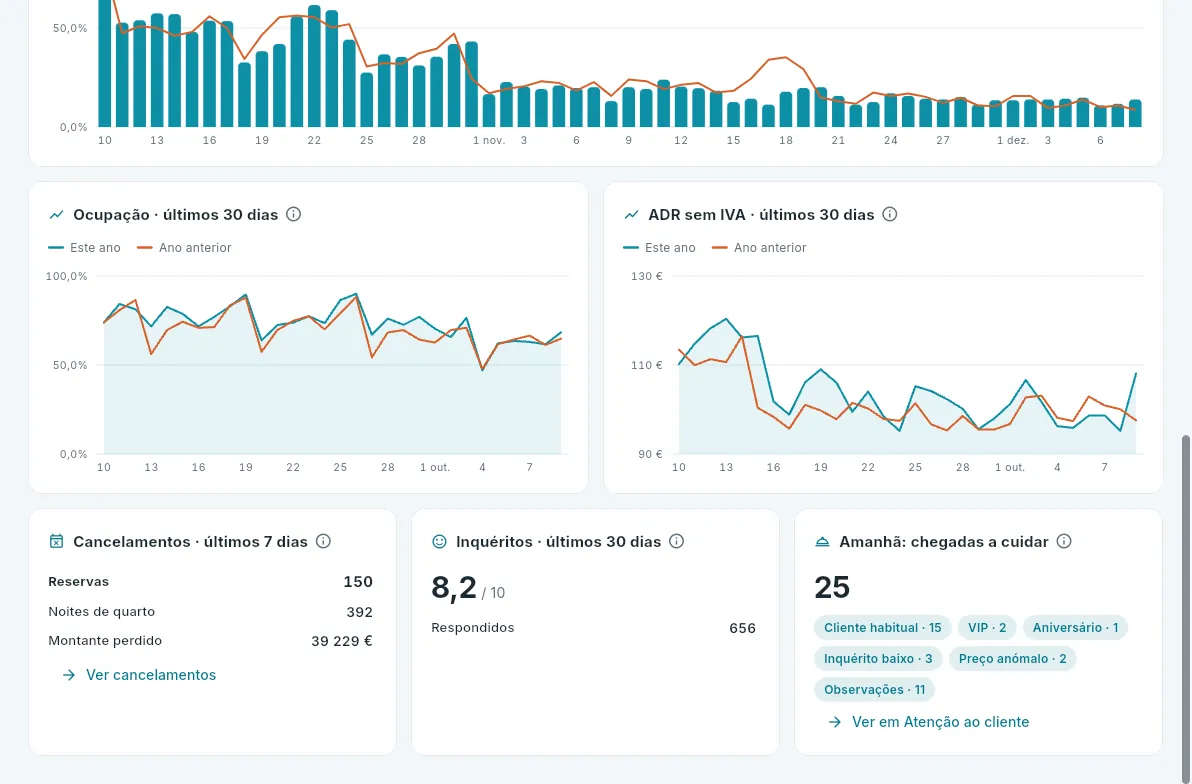
Task: Open info icon next to Ocupação title
Action: (293, 214)
